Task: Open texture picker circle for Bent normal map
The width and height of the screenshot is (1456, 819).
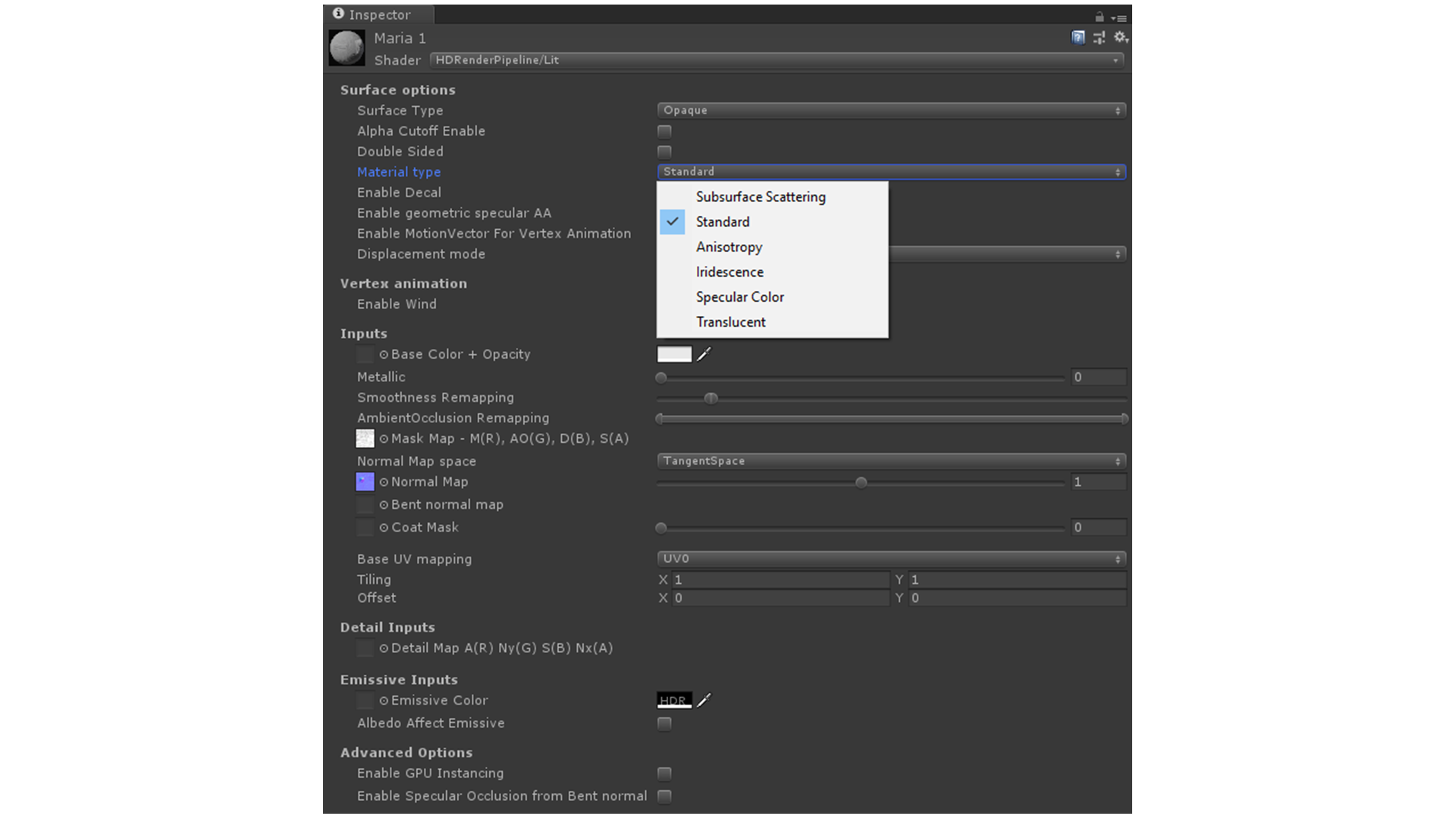Action: (384, 504)
